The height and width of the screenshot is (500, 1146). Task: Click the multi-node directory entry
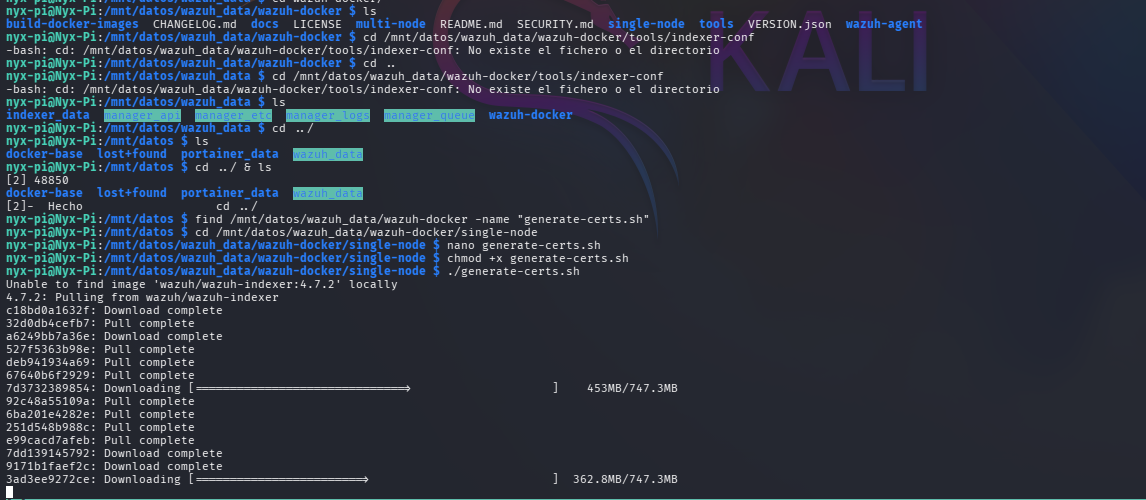point(390,24)
